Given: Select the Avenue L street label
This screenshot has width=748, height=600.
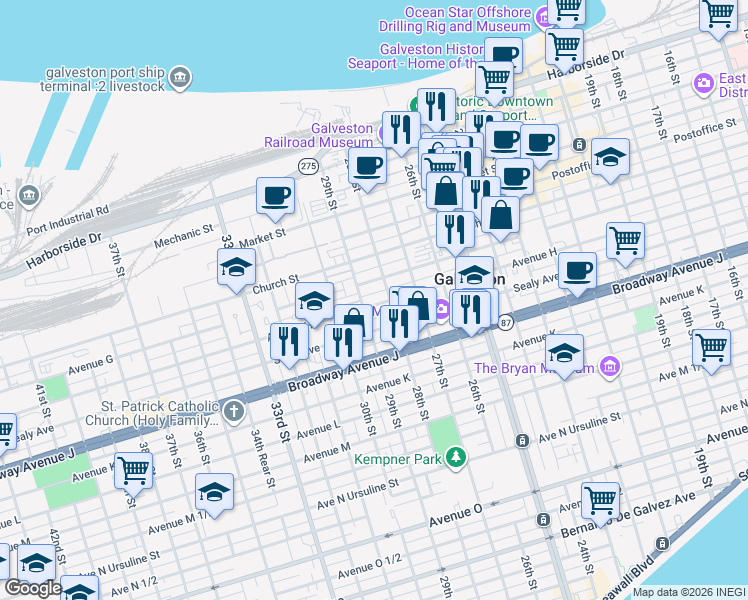Looking at the screenshot, I should [x=319, y=430].
